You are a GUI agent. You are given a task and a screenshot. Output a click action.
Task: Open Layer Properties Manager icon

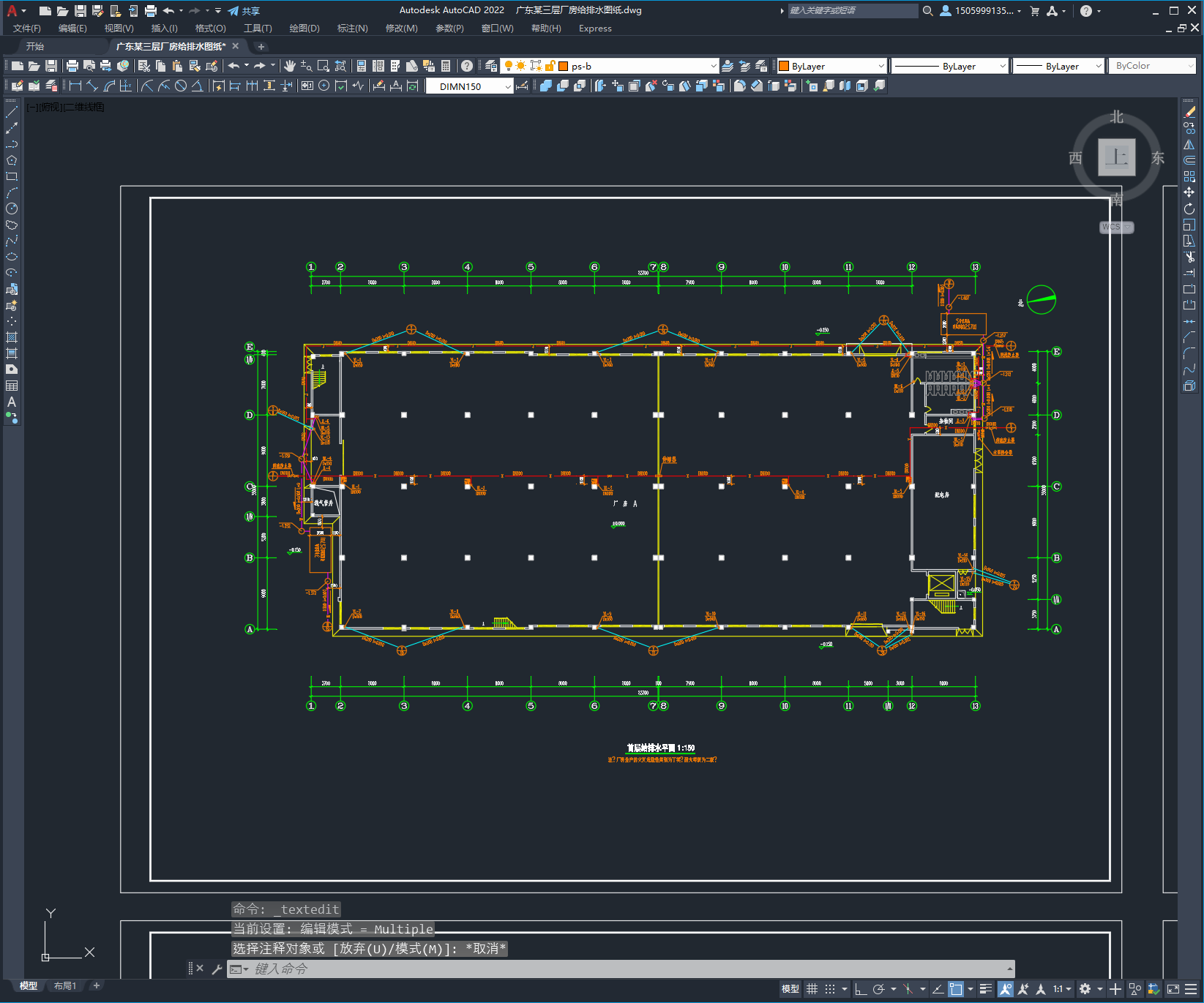tap(491, 66)
